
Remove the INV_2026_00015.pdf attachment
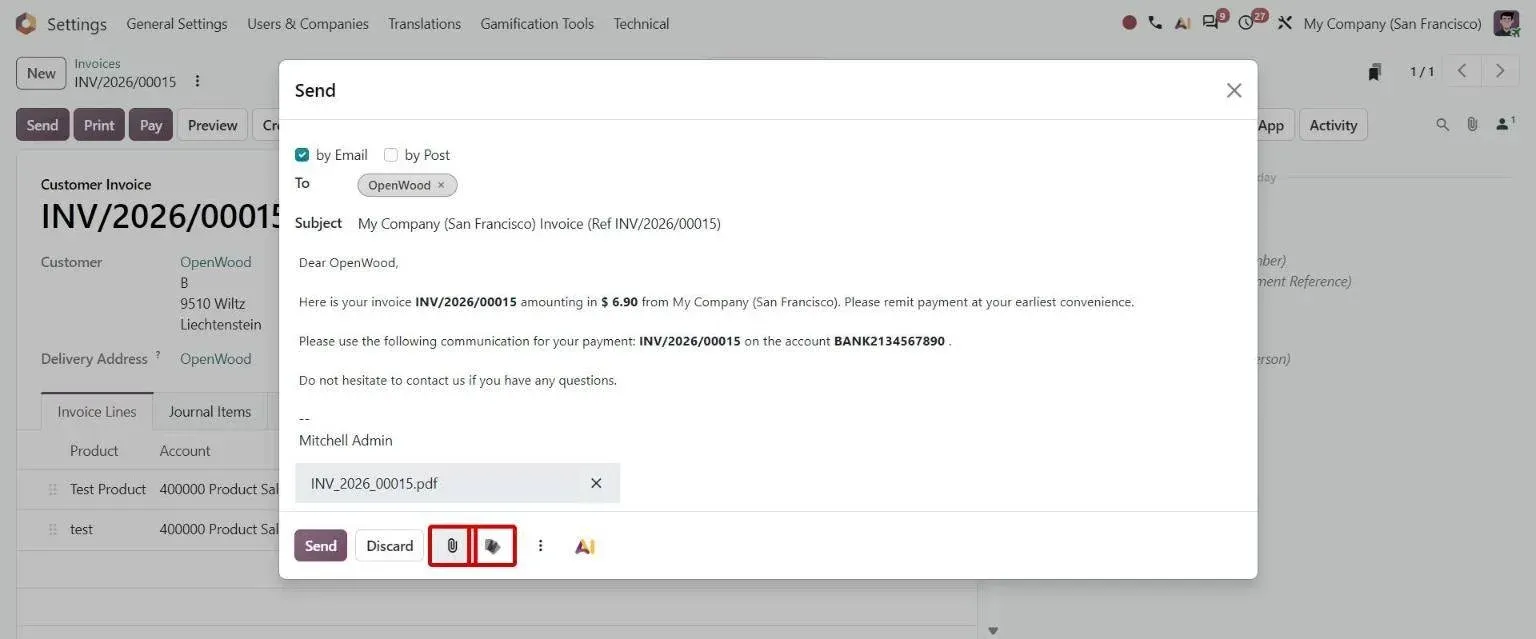596,483
